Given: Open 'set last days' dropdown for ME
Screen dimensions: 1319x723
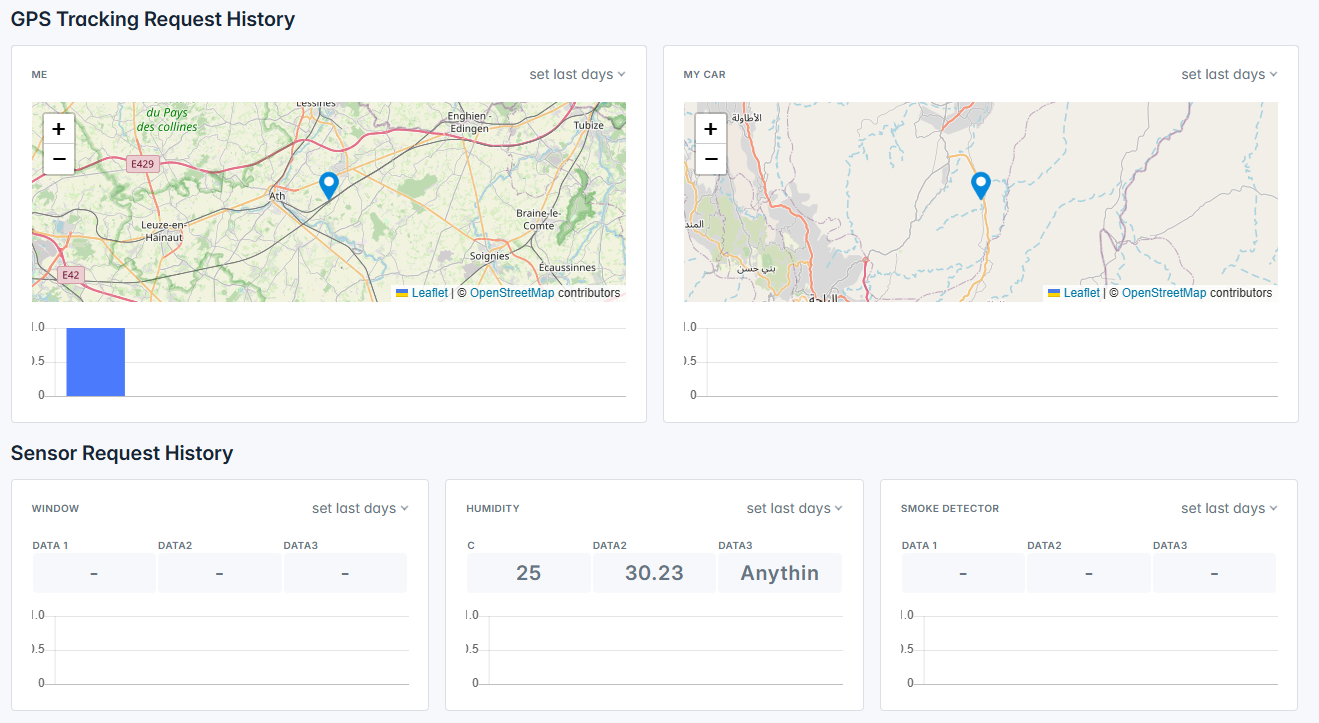Looking at the screenshot, I should (x=577, y=75).
